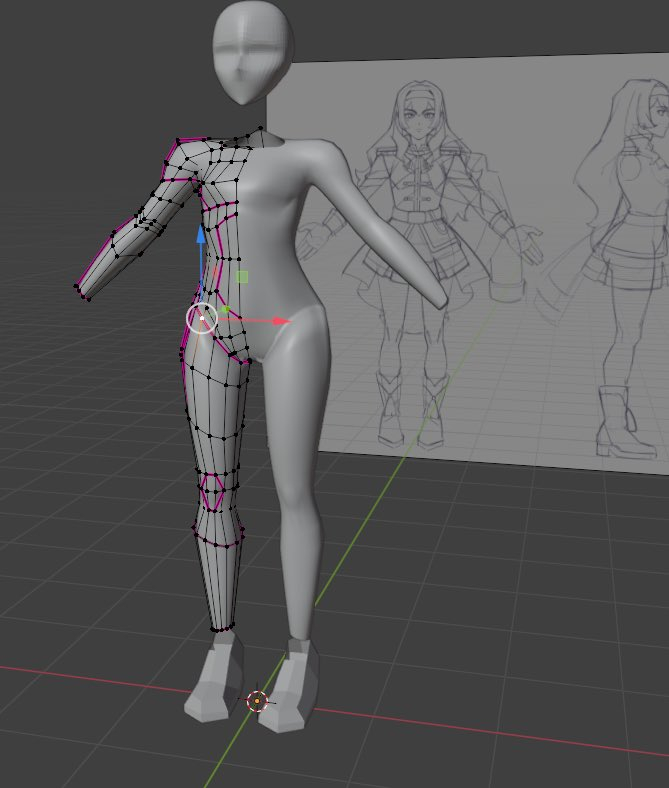Screen dimensions: 669x788
Task: Click the pink-highlighted knee on the wireframe leg
Action: (214, 491)
